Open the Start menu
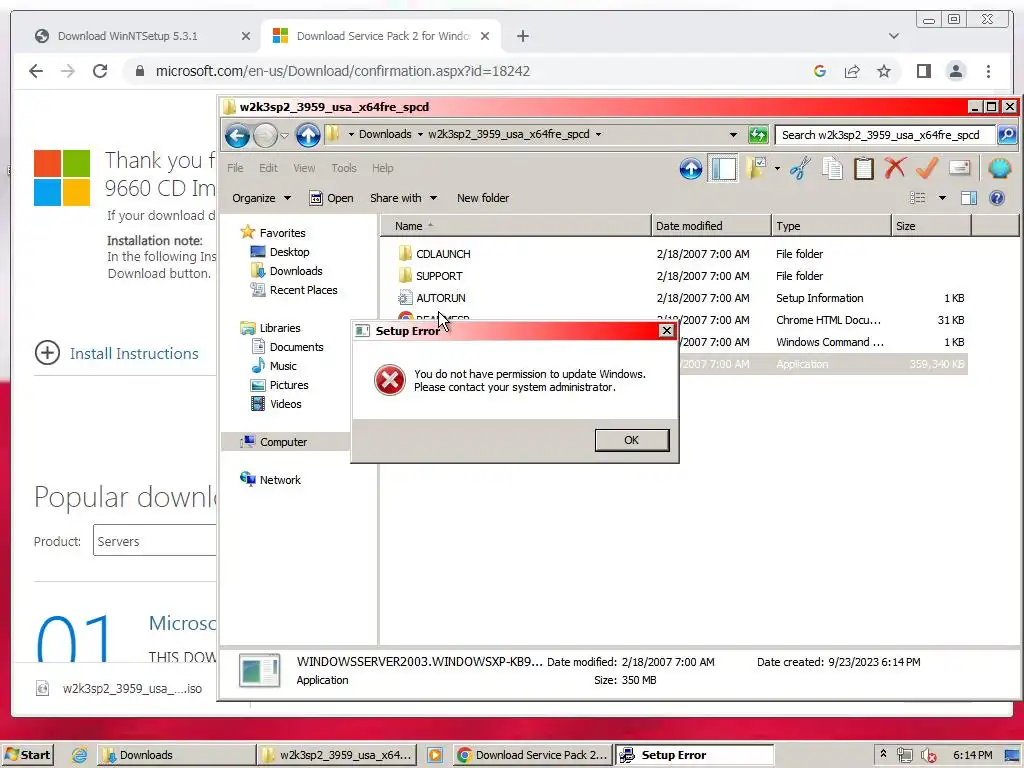The image size is (1024, 768). coord(28,755)
